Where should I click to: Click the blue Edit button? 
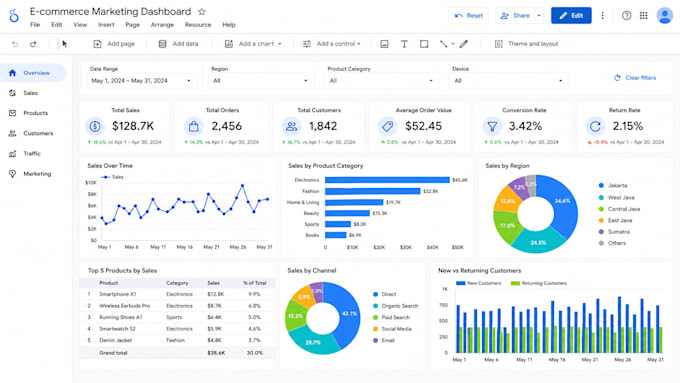[571, 16]
